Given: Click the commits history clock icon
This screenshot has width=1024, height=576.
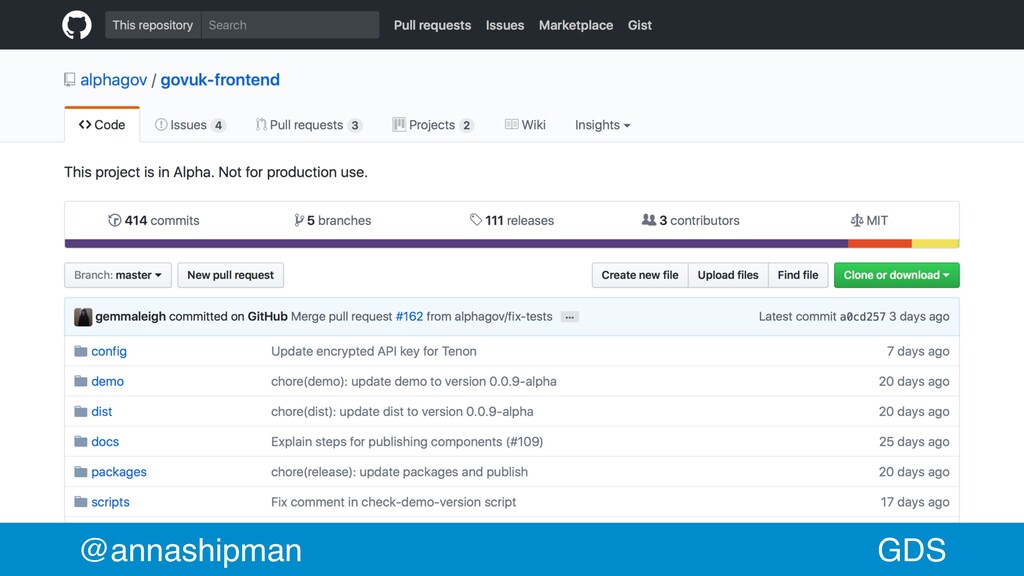Looking at the screenshot, I should [114, 220].
